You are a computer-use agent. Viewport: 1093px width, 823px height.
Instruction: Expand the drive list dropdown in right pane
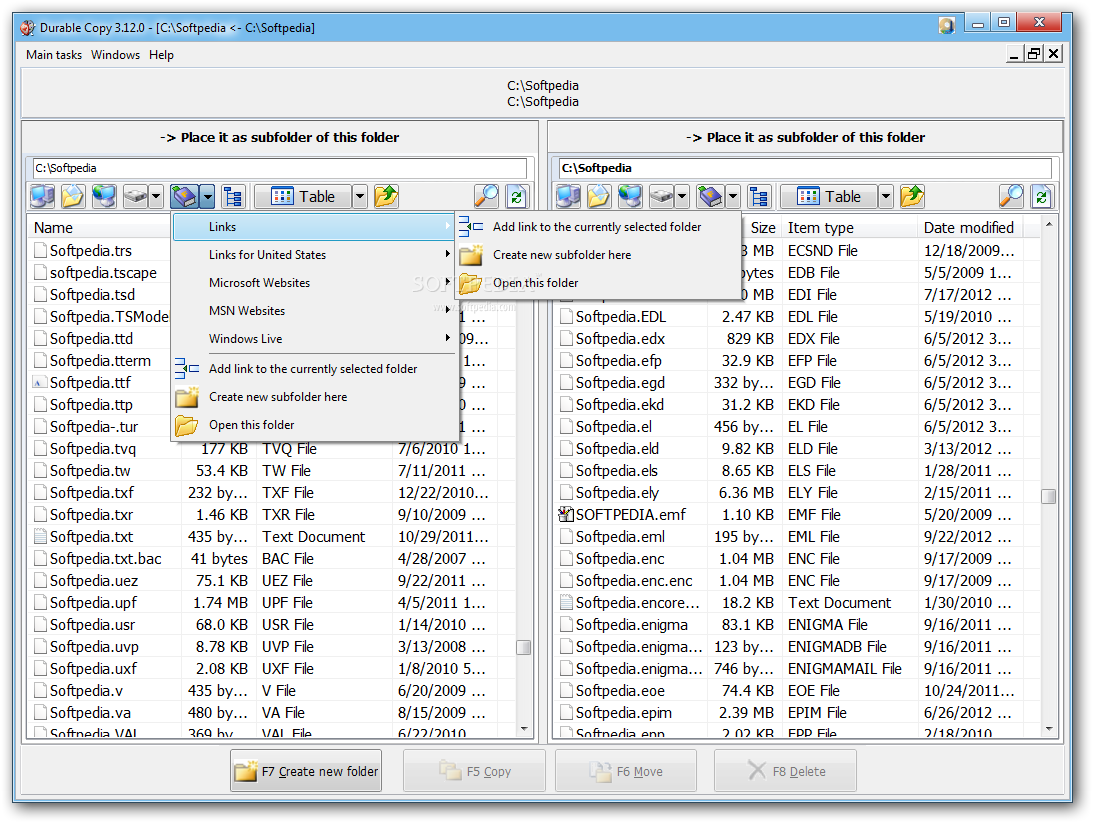tap(682, 197)
